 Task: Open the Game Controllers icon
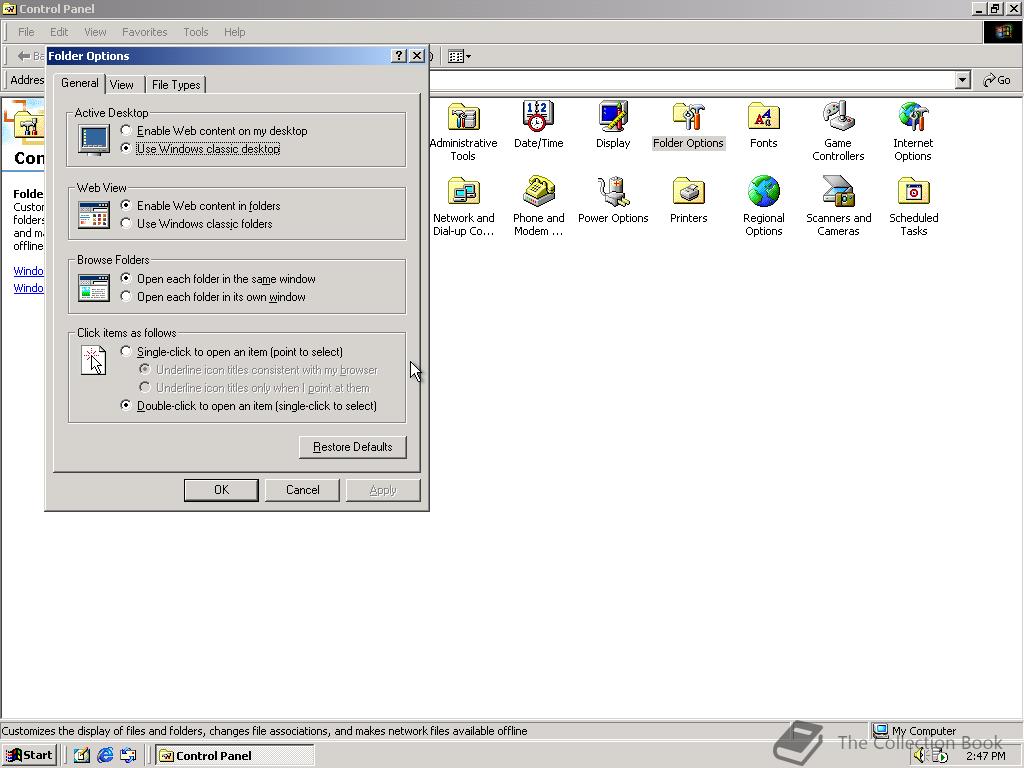click(838, 116)
